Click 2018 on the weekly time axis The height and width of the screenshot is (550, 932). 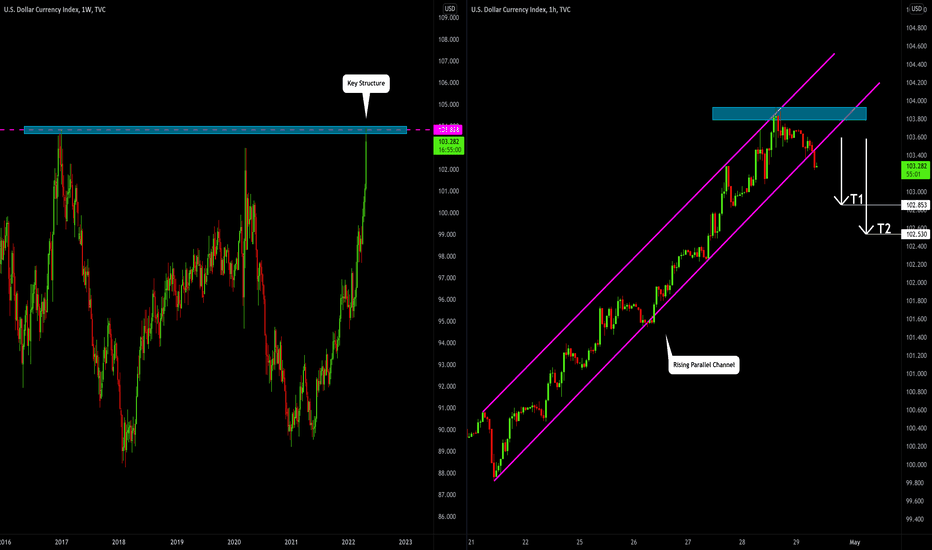coord(119,542)
